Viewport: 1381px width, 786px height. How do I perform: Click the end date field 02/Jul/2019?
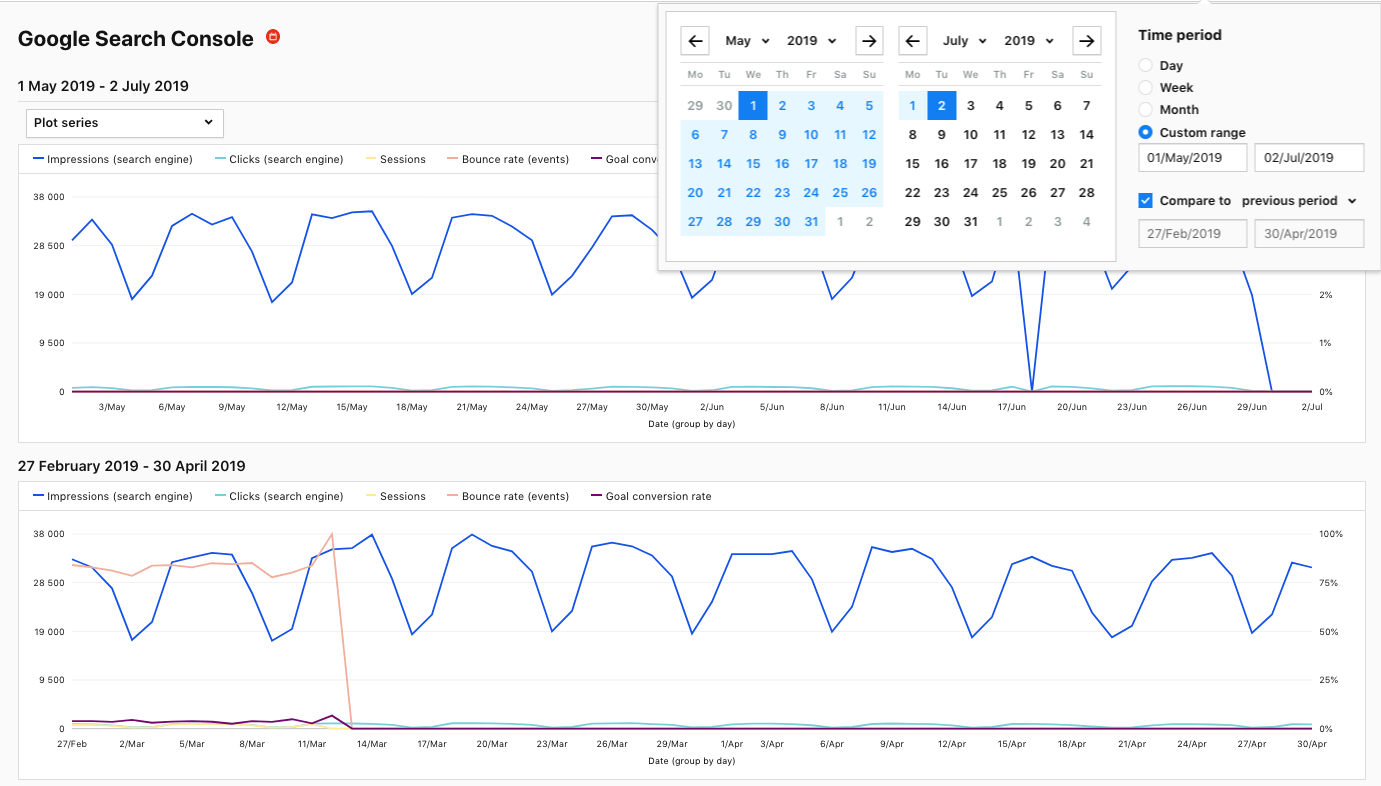1309,158
